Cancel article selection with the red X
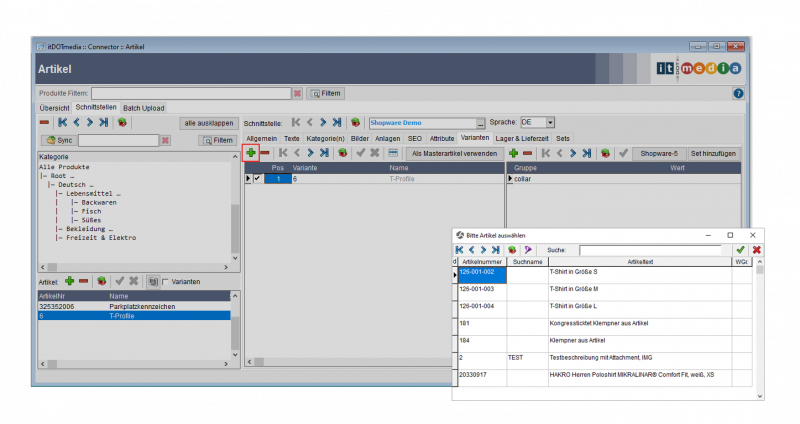The width and height of the screenshot is (800, 424). coord(756,250)
